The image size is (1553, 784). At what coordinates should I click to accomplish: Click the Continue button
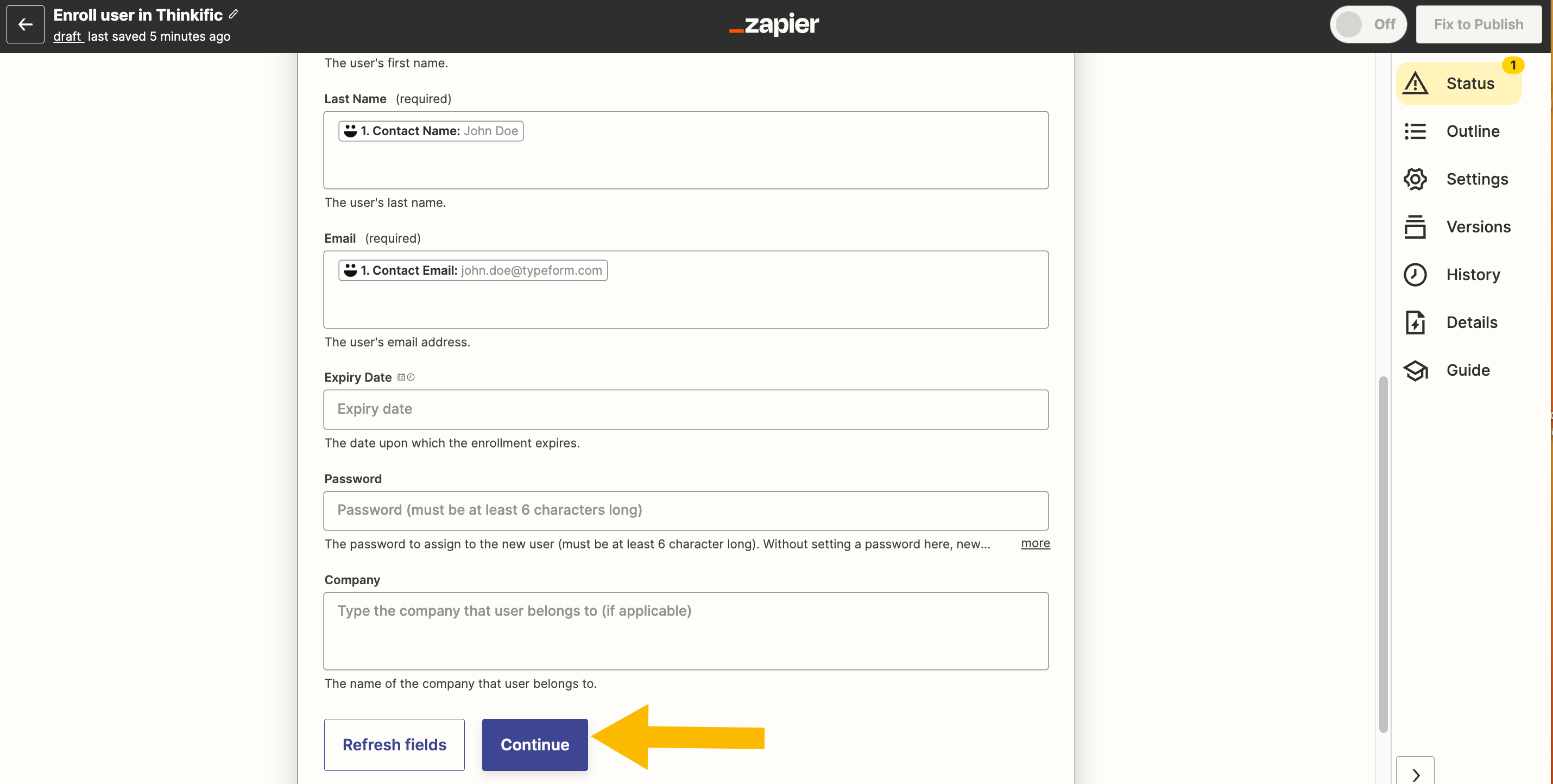tap(535, 744)
